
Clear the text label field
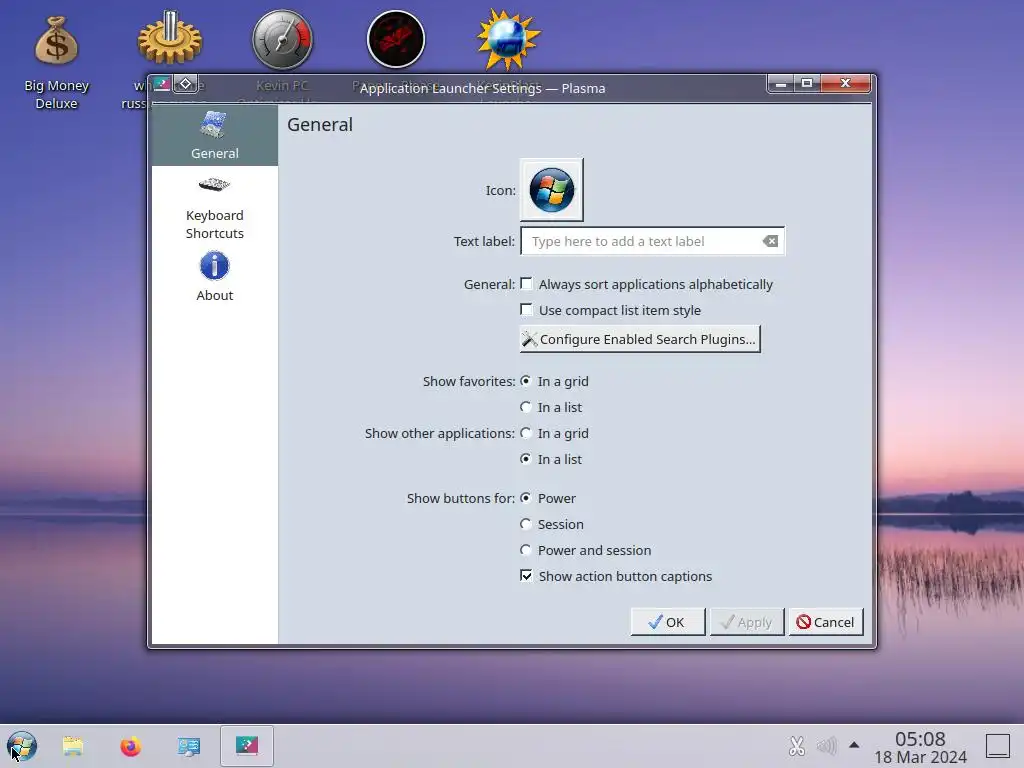770,241
